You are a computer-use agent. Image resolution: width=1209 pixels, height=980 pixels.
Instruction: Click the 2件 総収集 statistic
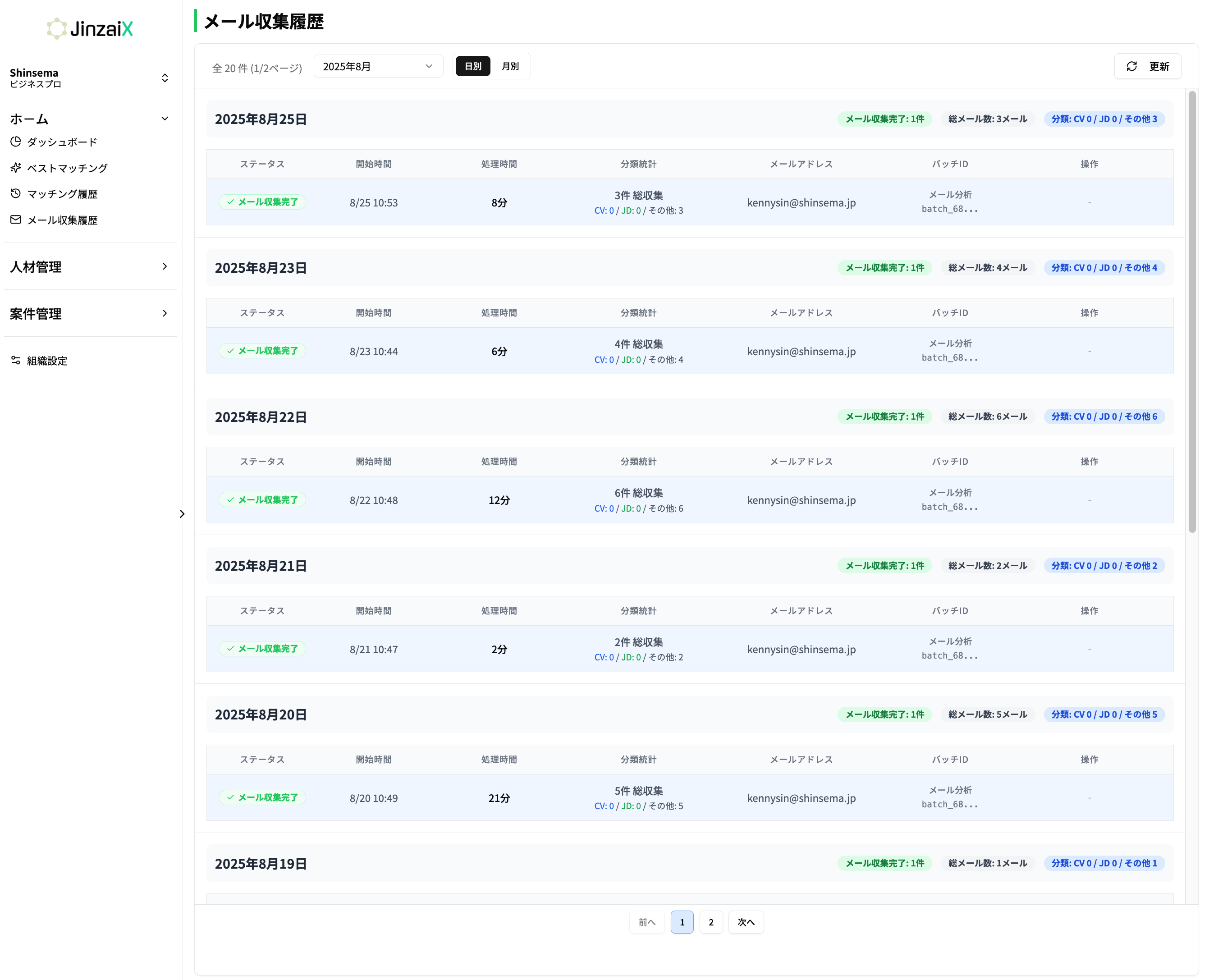[638, 642]
